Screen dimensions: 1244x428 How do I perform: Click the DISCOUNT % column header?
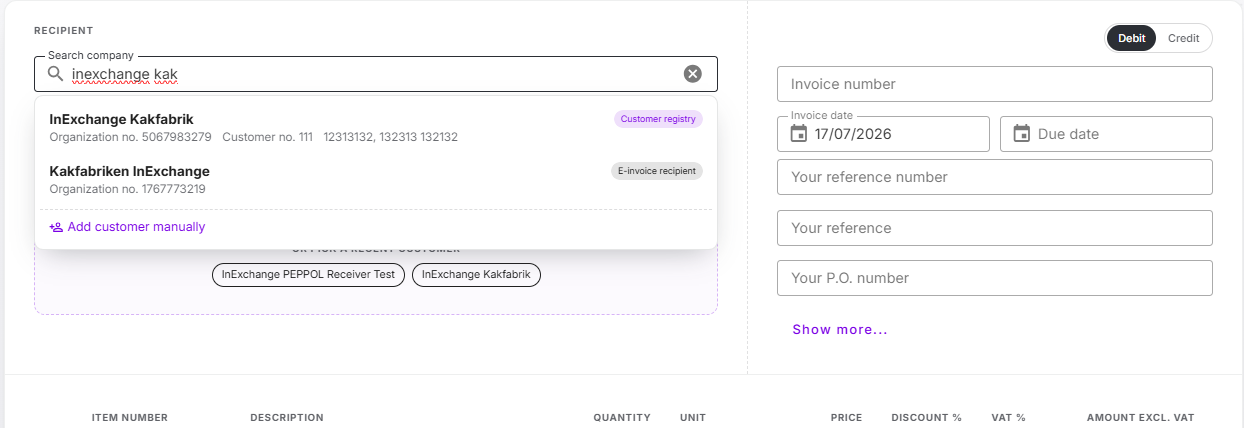(926, 417)
